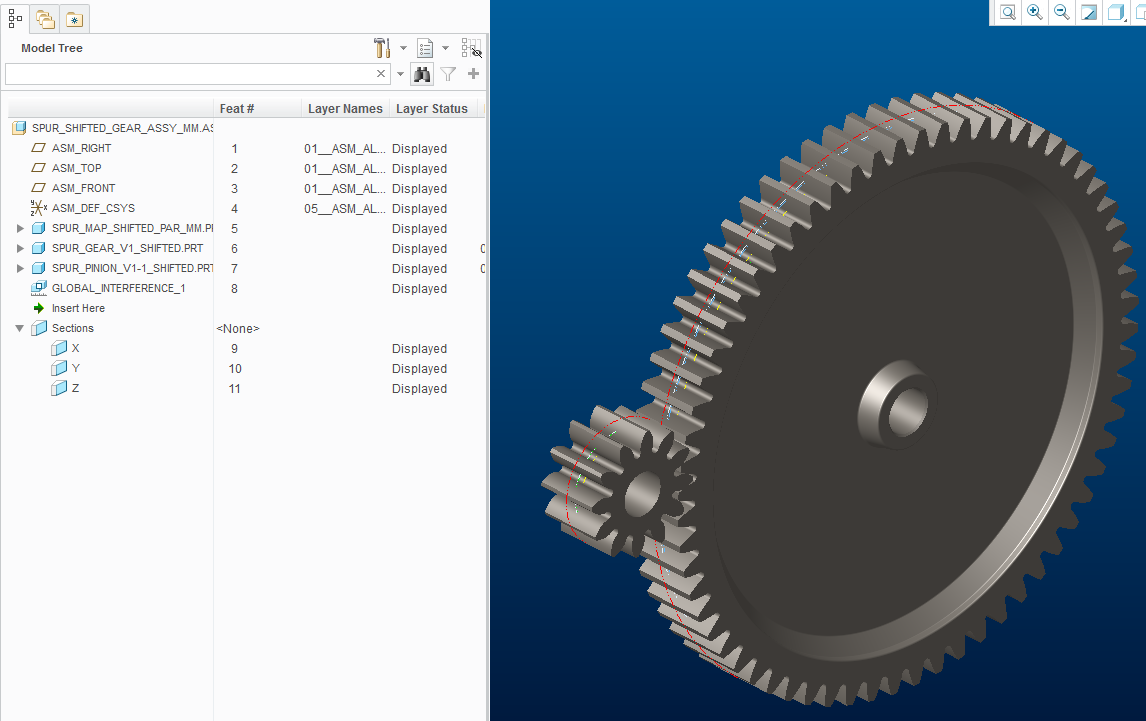Expand the SPUR_GEAR_V1_SHIFTED.PRT node
This screenshot has height=721, width=1146.
point(20,248)
